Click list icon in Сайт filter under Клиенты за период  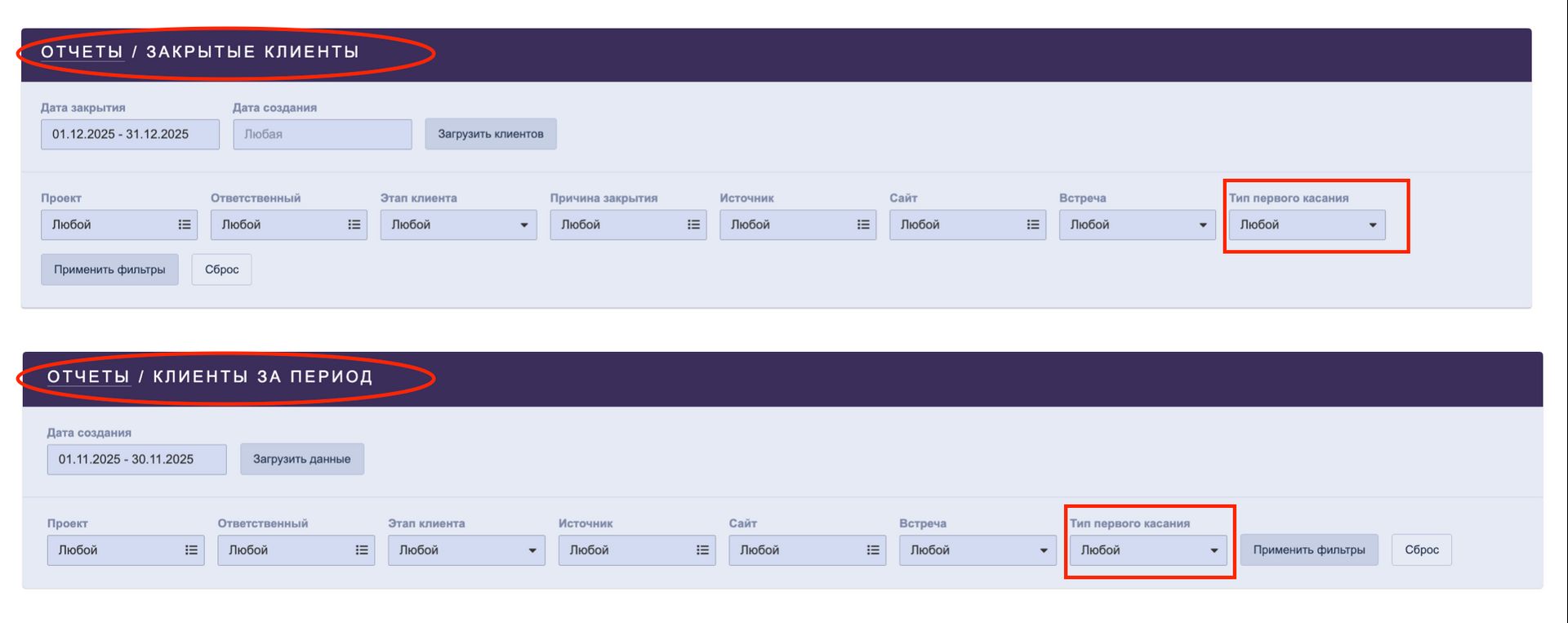pos(873,550)
